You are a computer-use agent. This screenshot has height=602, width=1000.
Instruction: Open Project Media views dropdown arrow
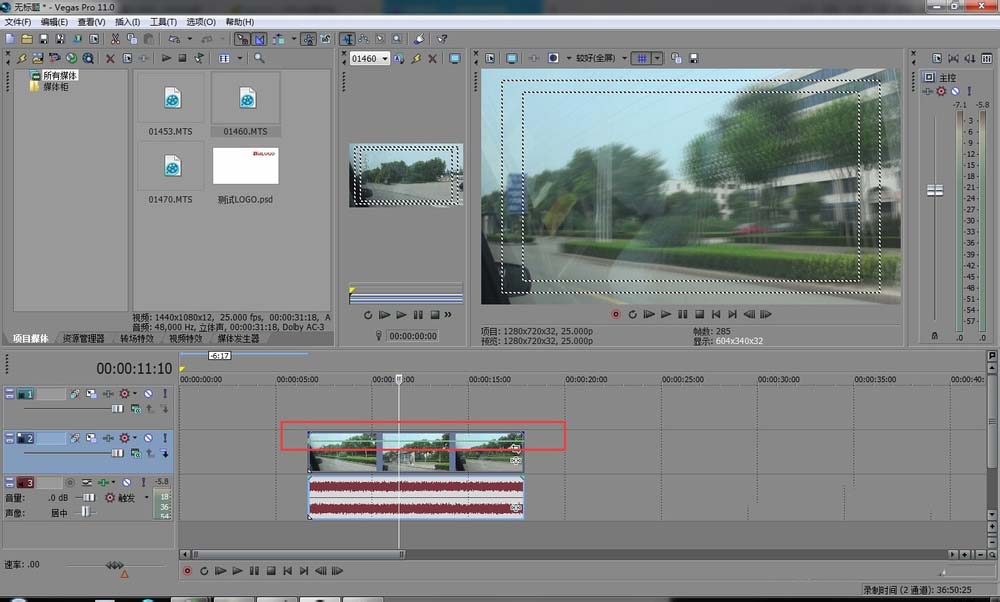tap(240, 58)
